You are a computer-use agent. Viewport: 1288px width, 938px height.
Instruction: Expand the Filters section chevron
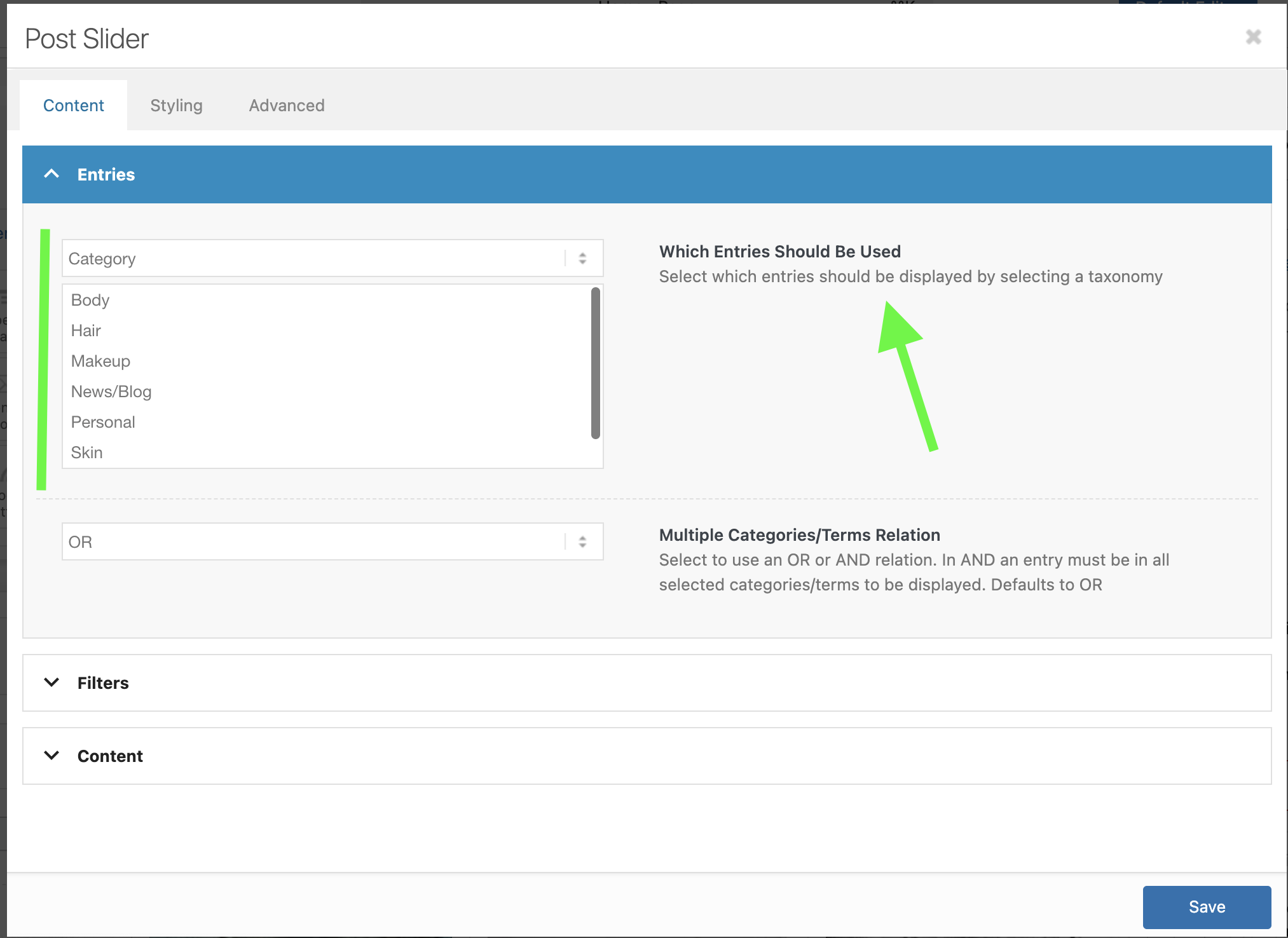coord(51,683)
